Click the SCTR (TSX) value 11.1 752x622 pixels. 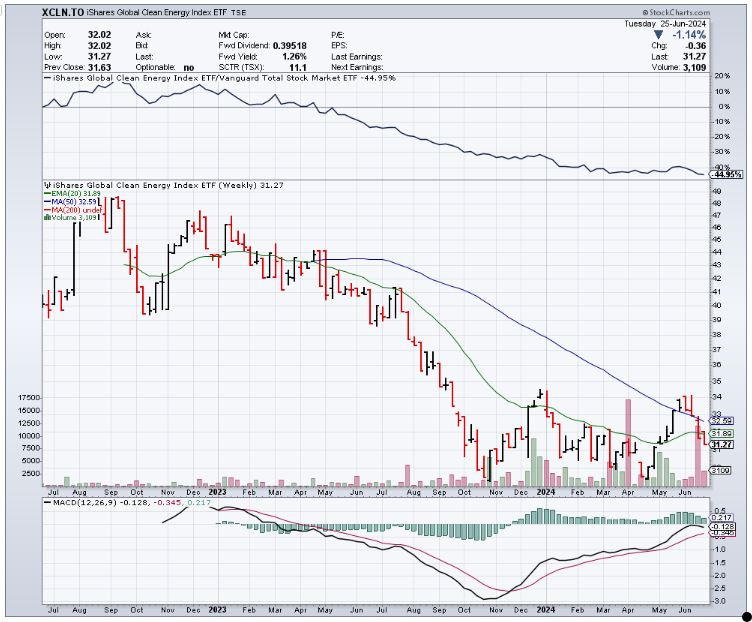click(x=298, y=68)
